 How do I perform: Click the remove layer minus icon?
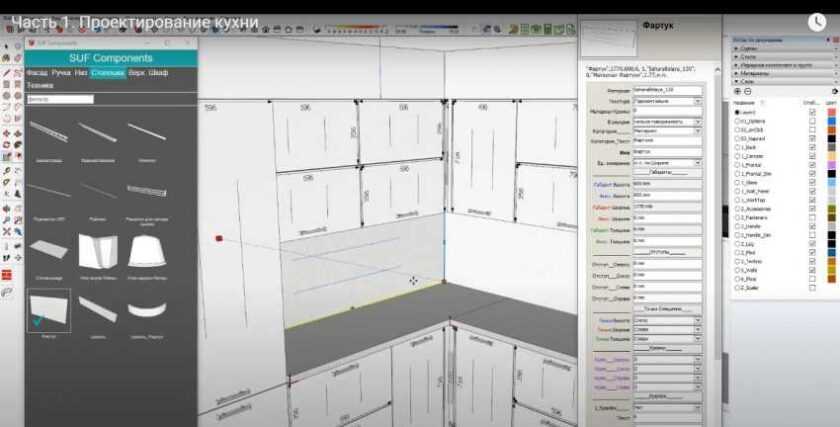click(748, 91)
